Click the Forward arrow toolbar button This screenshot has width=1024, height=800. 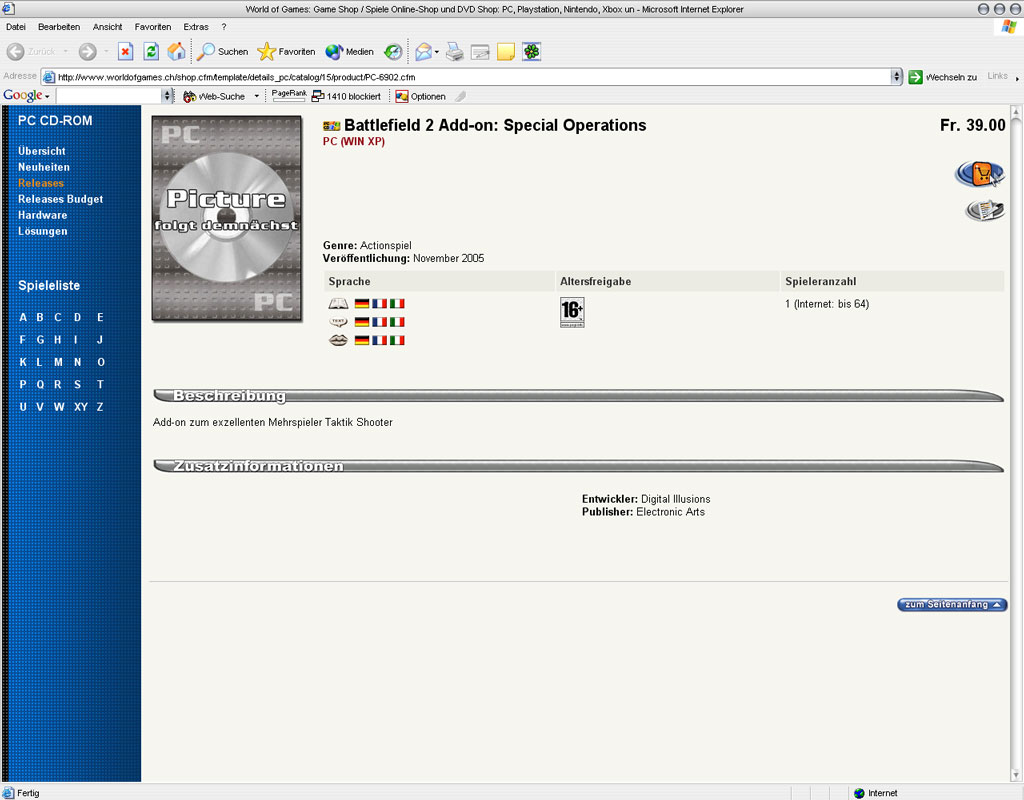(x=88, y=52)
